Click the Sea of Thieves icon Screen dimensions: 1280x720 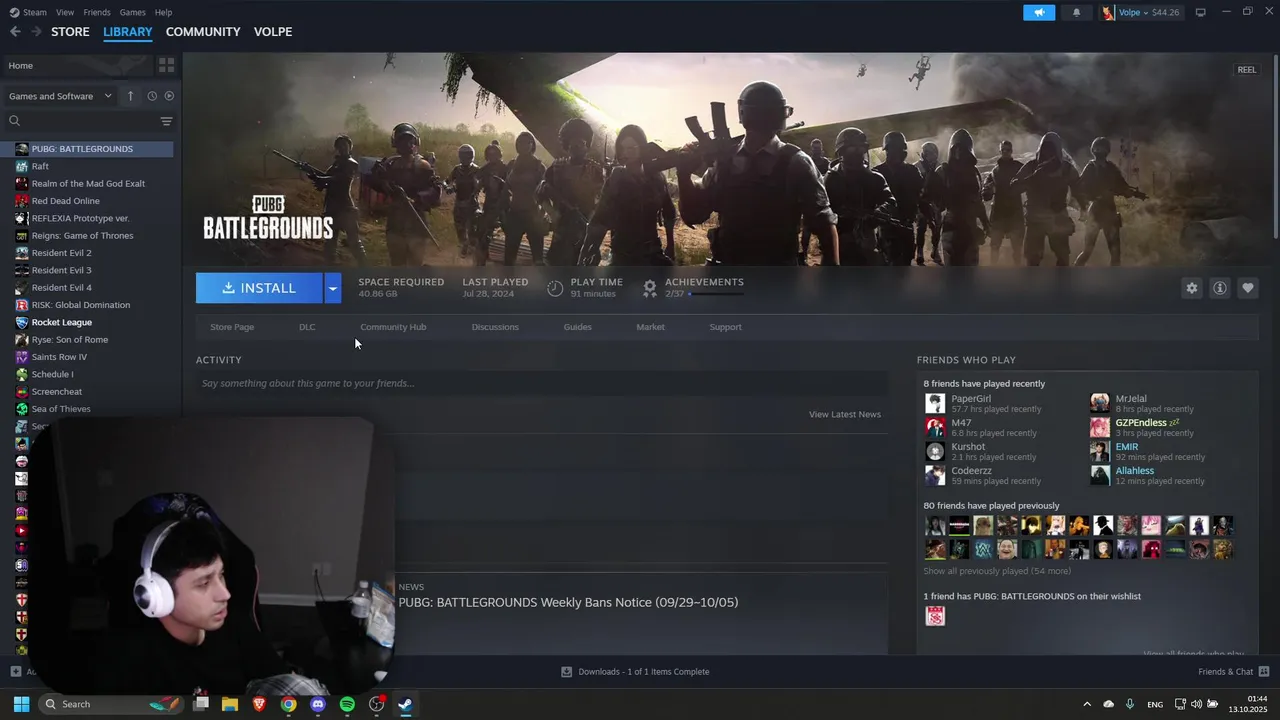pos(22,409)
